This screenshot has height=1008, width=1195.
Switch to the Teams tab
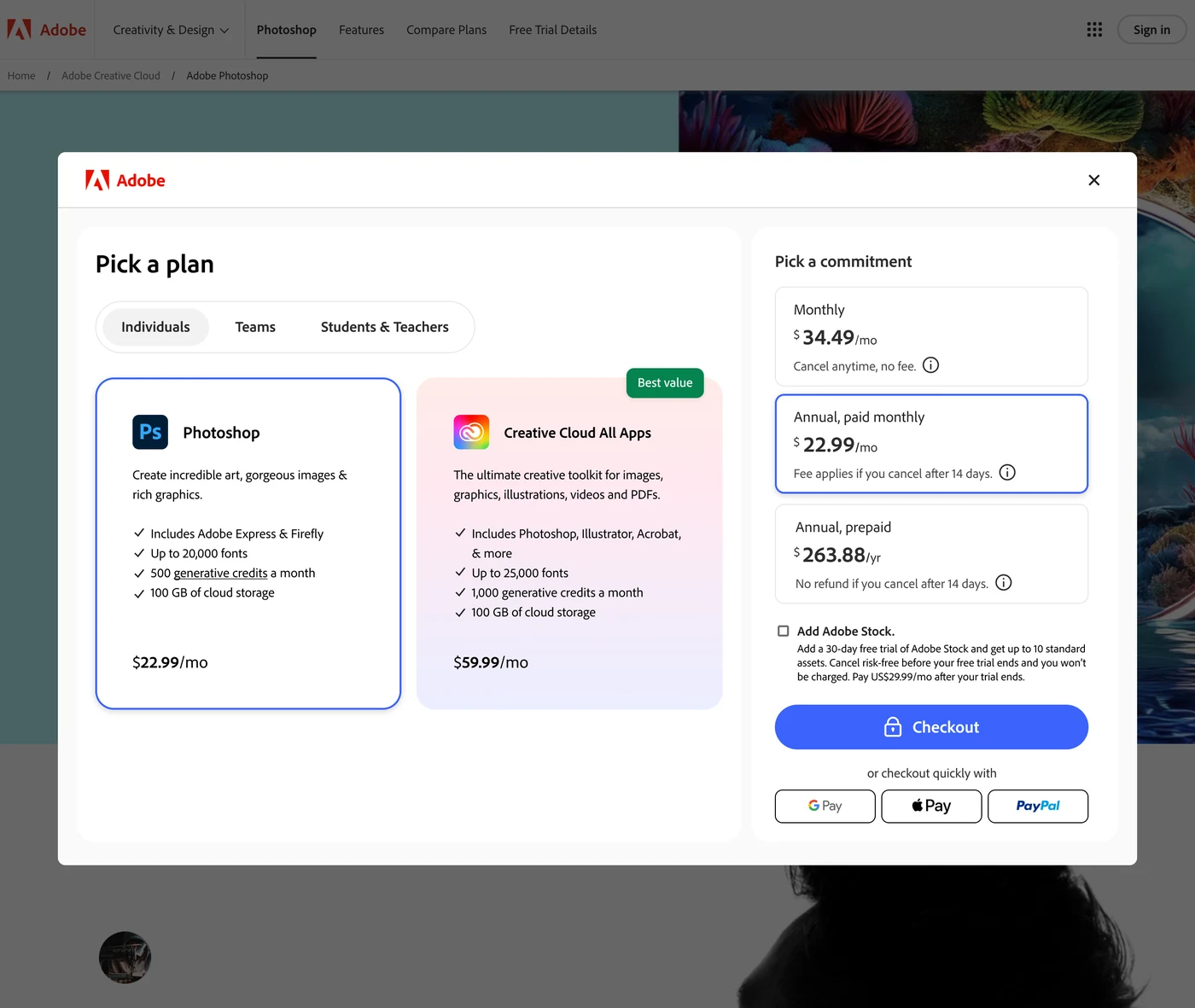coord(255,327)
